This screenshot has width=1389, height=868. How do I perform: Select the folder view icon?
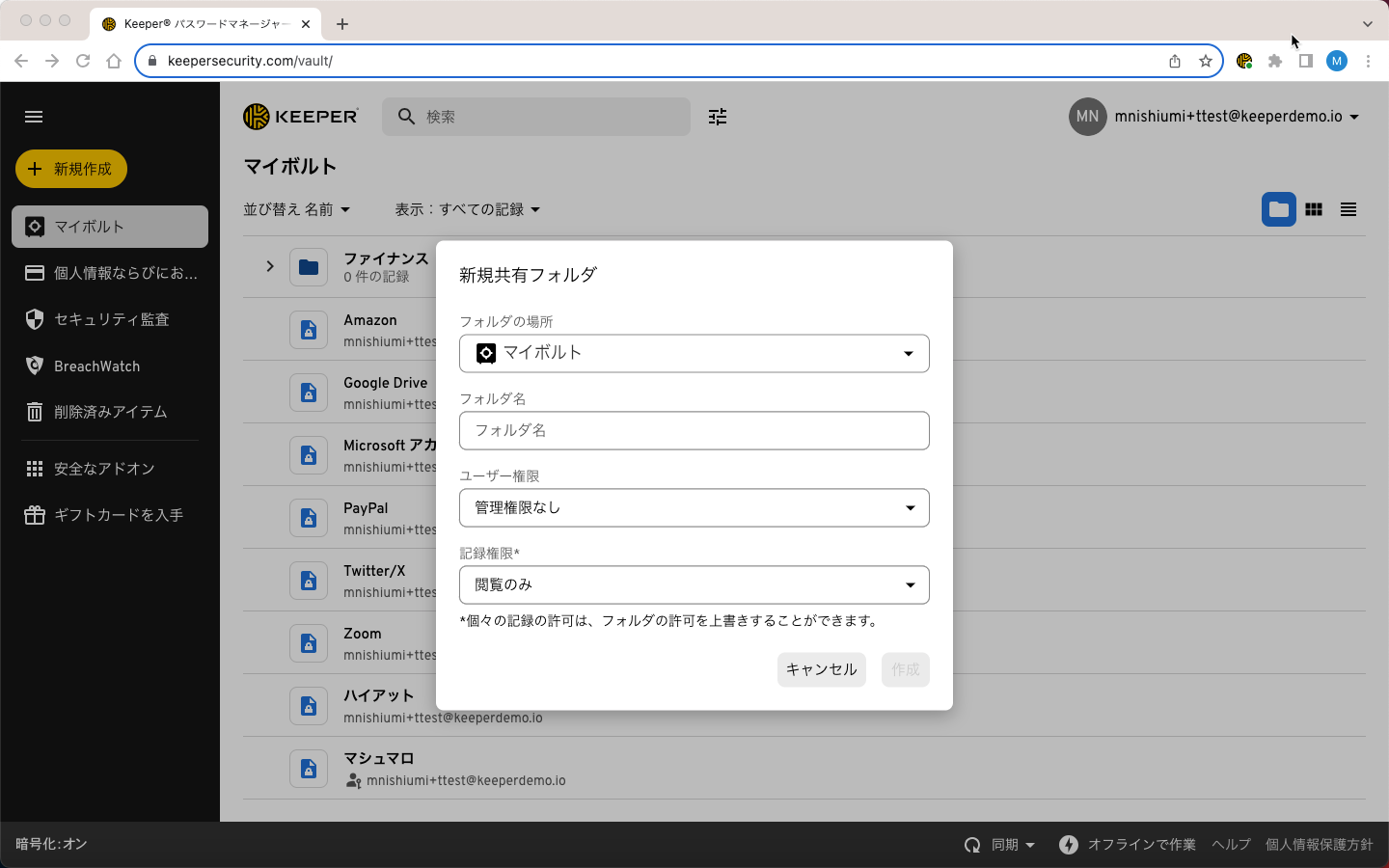coord(1279,209)
